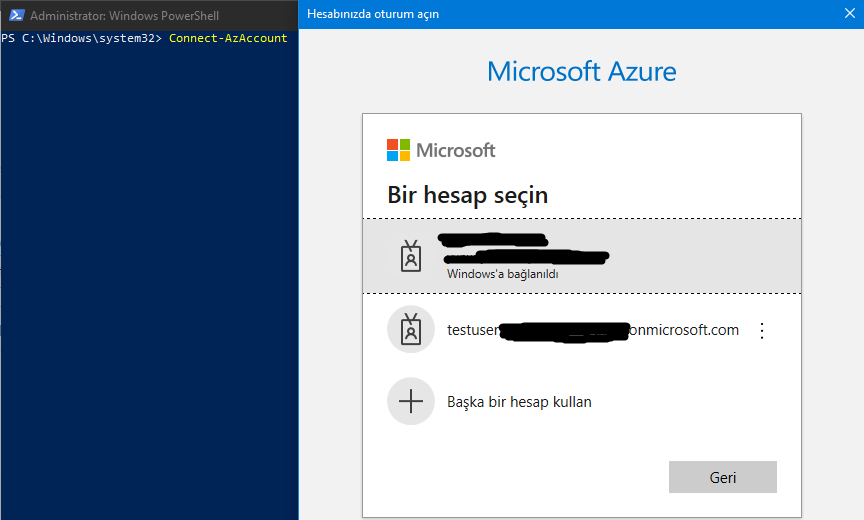Click the Microsoft logo in the sign-in box
The image size is (864, 520).
tap(441, 150)
